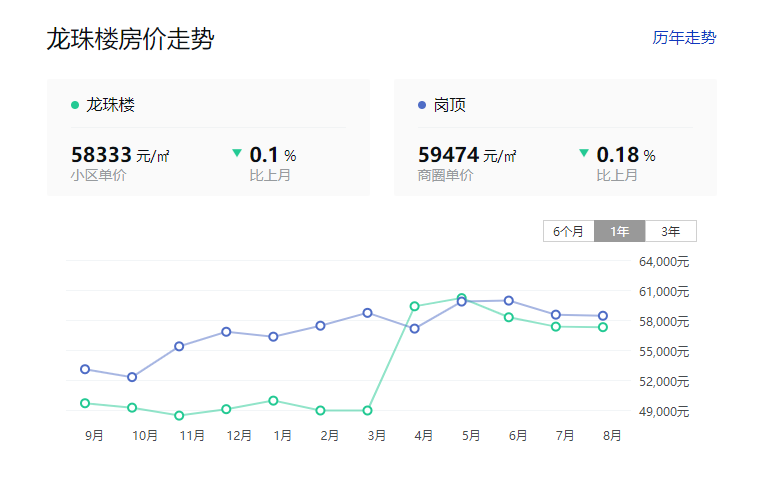Select blue 岗顶 data point for 6月
This screenshot has width=775, height=488.
click(x=509, y=301)
